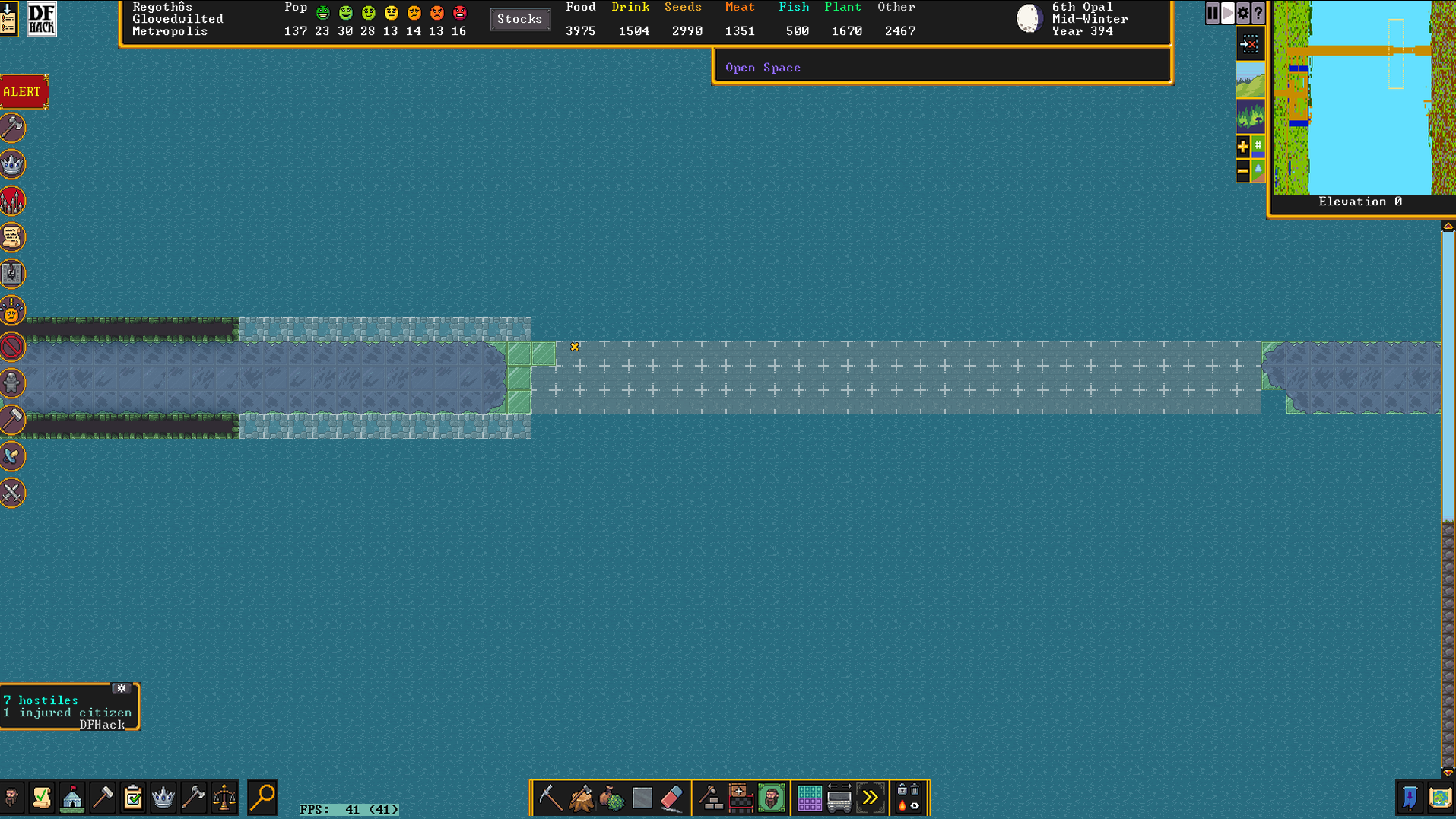The width and height of the screenshot is (1456, 819).
Task: Open the places tent icon
Action: (72, 798)
